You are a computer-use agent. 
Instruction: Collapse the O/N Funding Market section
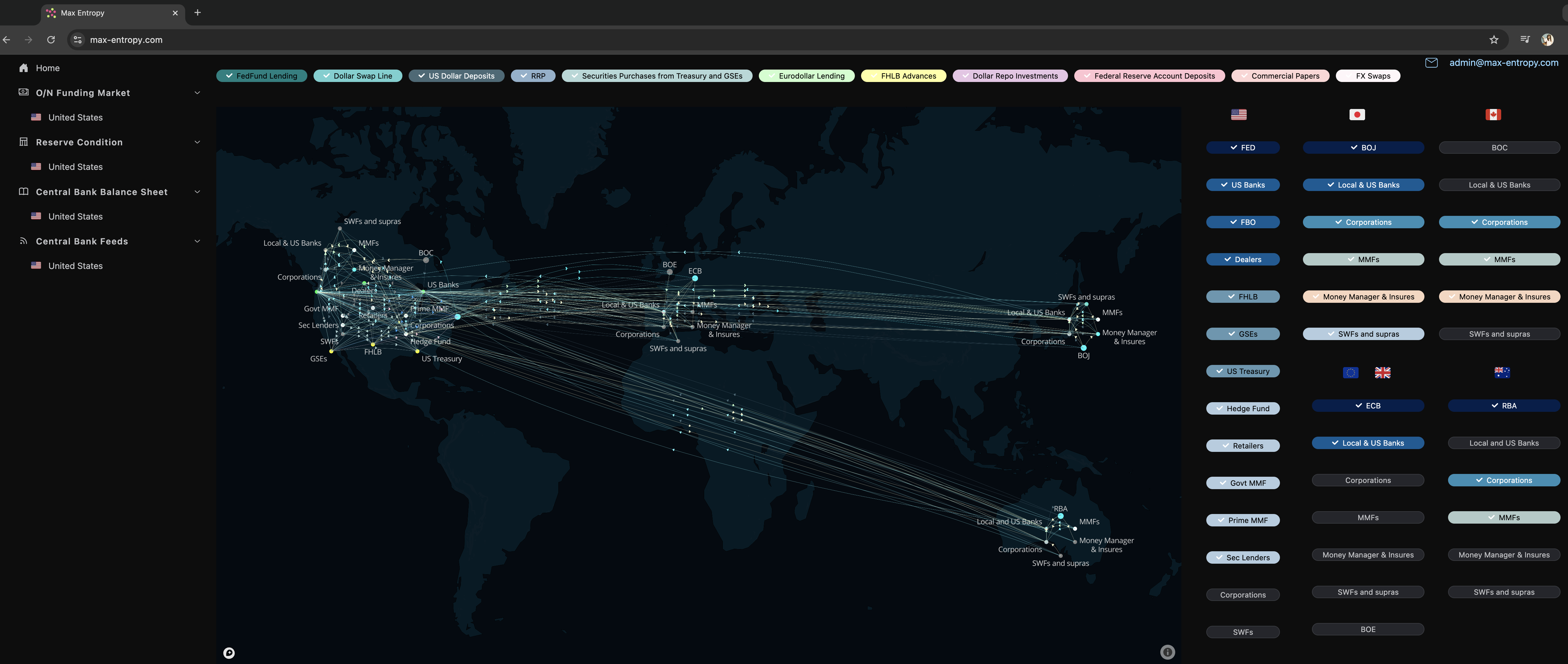(197, 93)
